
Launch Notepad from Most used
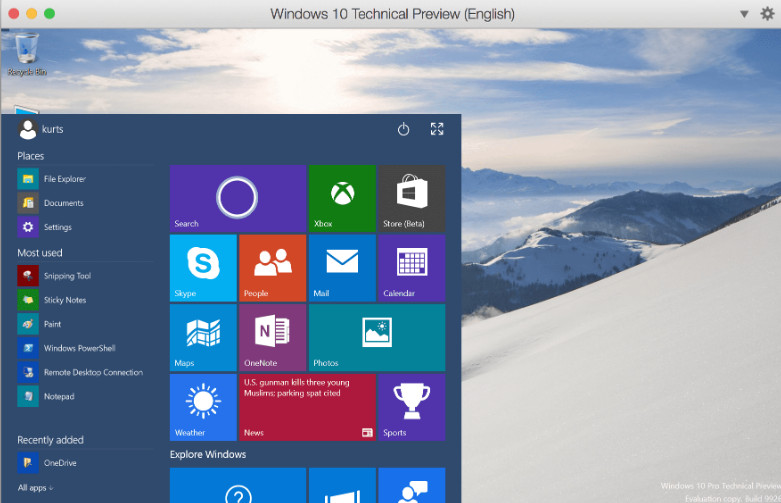pyautogui.click(x=85, y=396)
